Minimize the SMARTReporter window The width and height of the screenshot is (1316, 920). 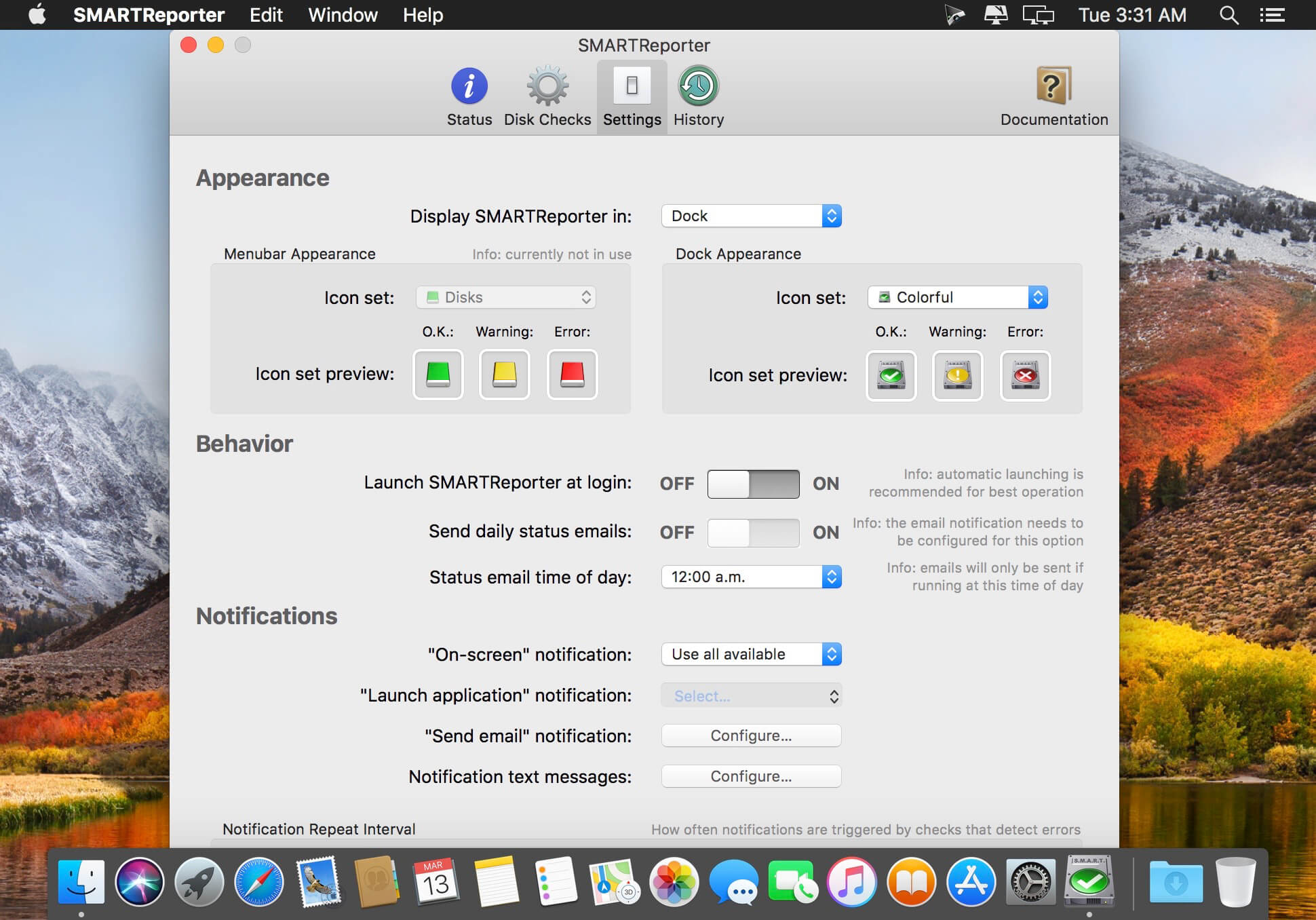(216, 45)
